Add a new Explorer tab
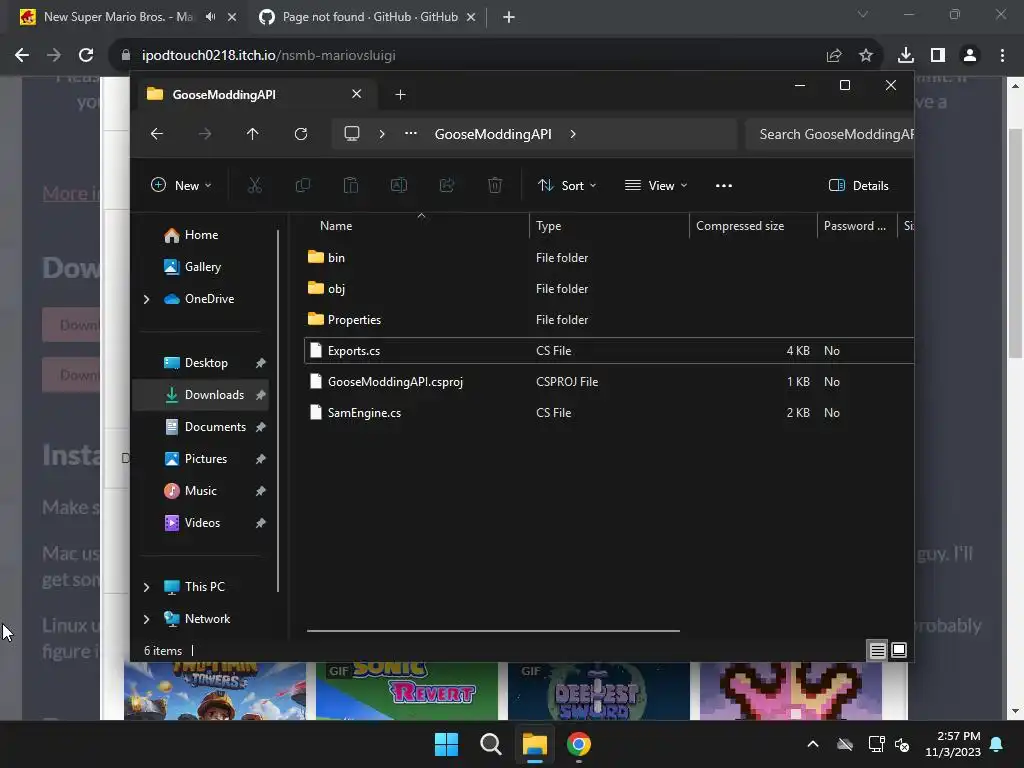 coord(400,95)
